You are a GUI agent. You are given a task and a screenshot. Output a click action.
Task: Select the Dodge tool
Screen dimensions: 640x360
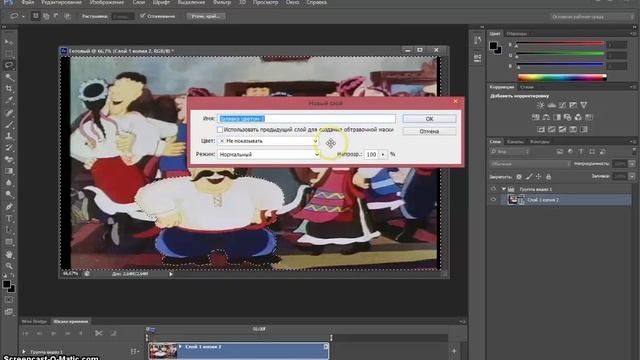(x=9, y=195)
